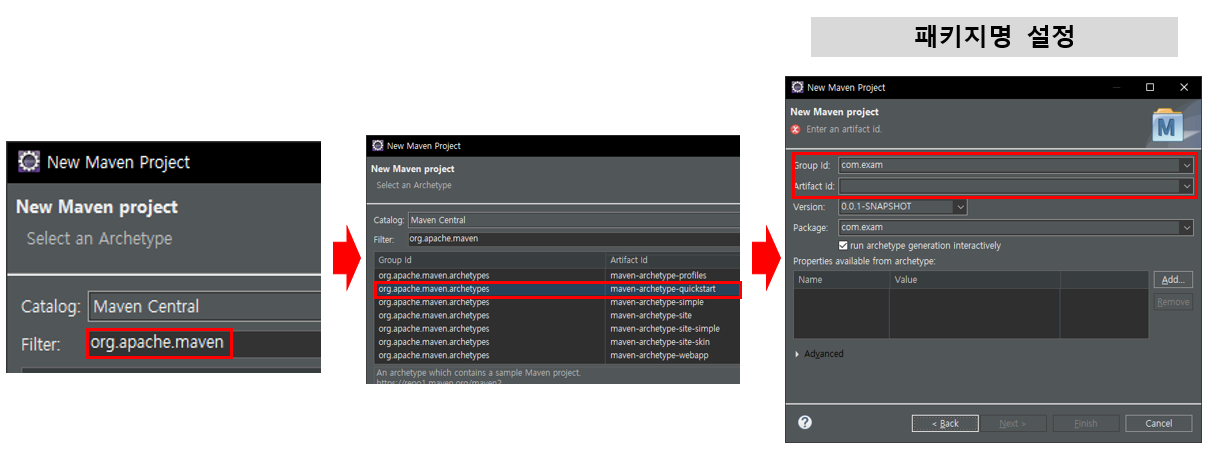Toggle run archetype generation interactively checkbox
The image size is (1210, 449).
coord(843,245)
